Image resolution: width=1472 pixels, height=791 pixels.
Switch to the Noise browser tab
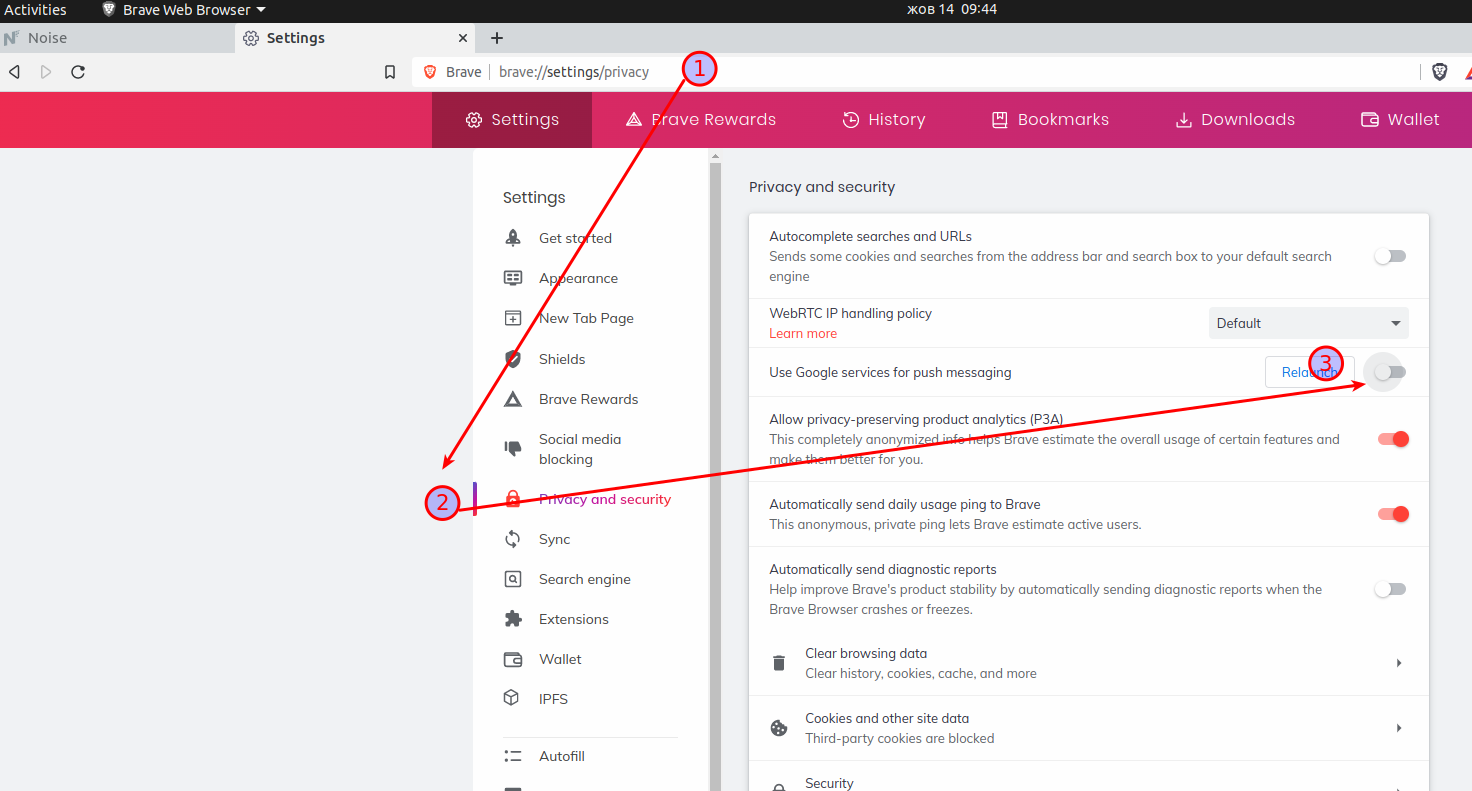118,38
